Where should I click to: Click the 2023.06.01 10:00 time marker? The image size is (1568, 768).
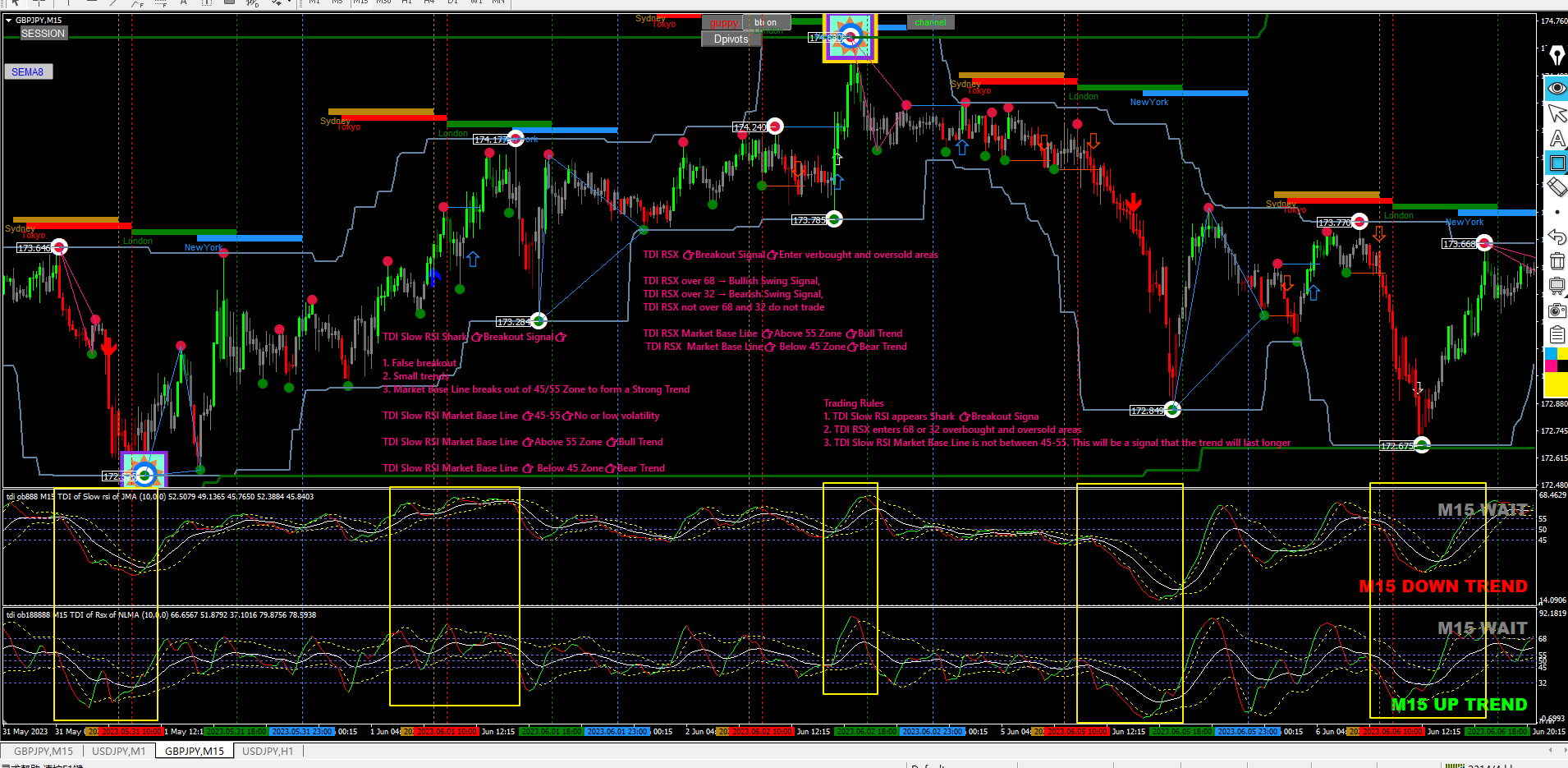[x=446, y=731]
